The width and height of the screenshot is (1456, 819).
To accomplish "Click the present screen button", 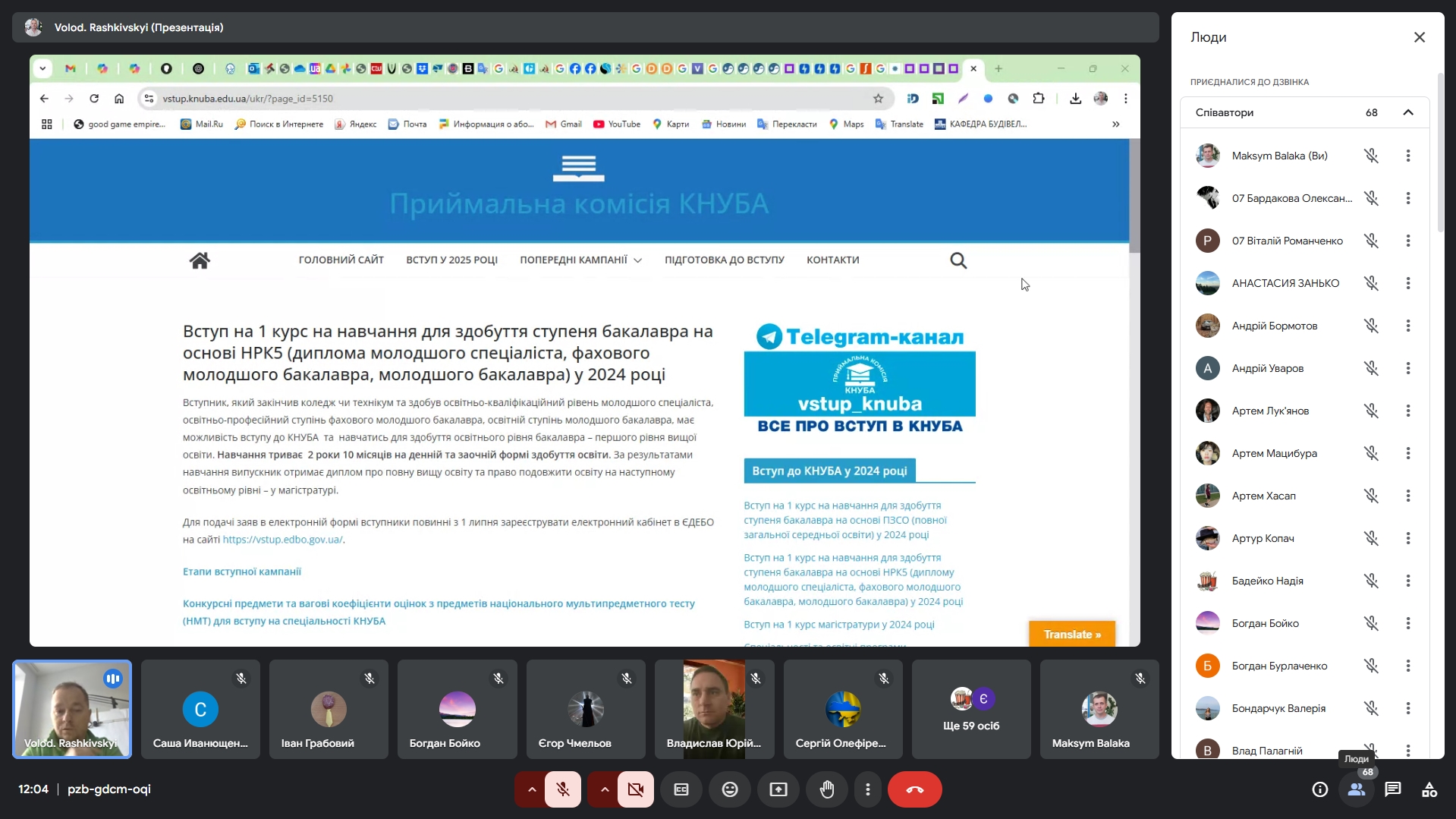I will (778, 789).
